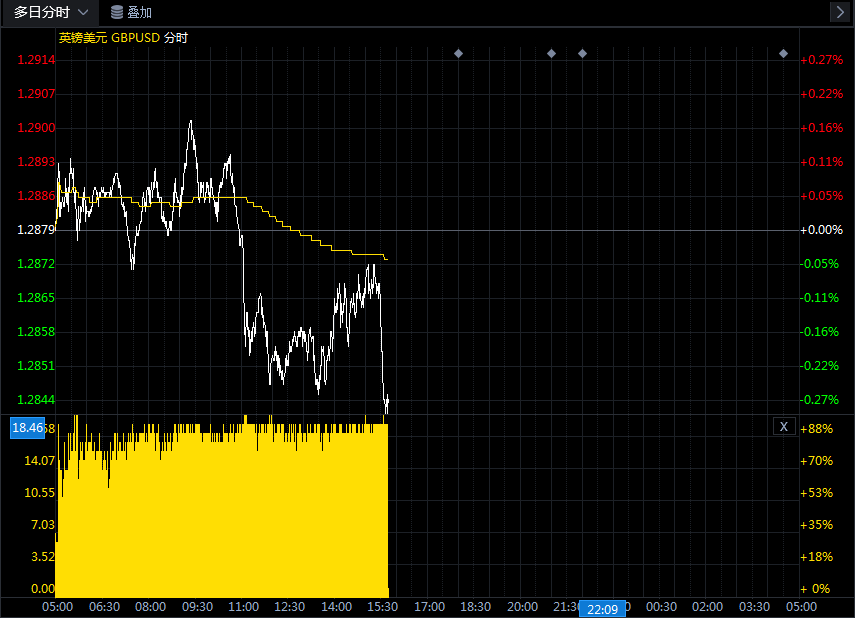
Task: Click the highlighted 22:09 time label
Action: (x=602, y=609)
